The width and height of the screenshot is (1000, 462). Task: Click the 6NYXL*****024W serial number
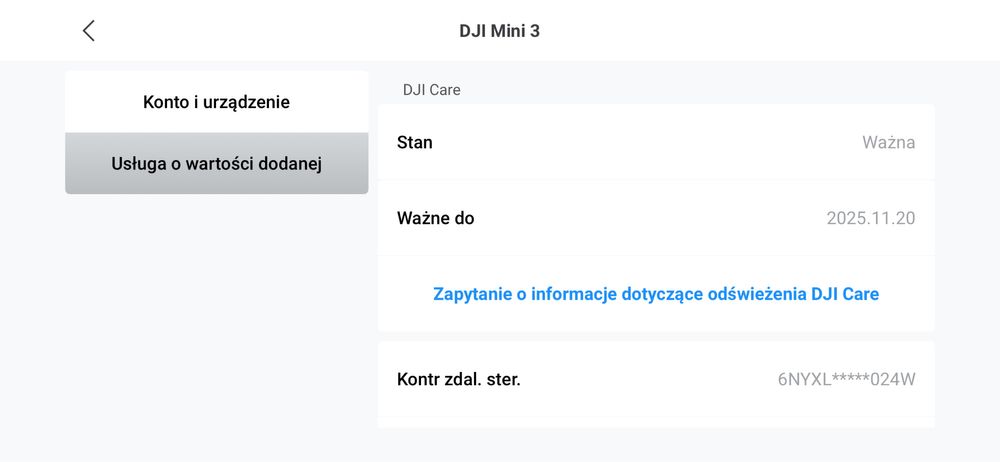coord(846,379)
